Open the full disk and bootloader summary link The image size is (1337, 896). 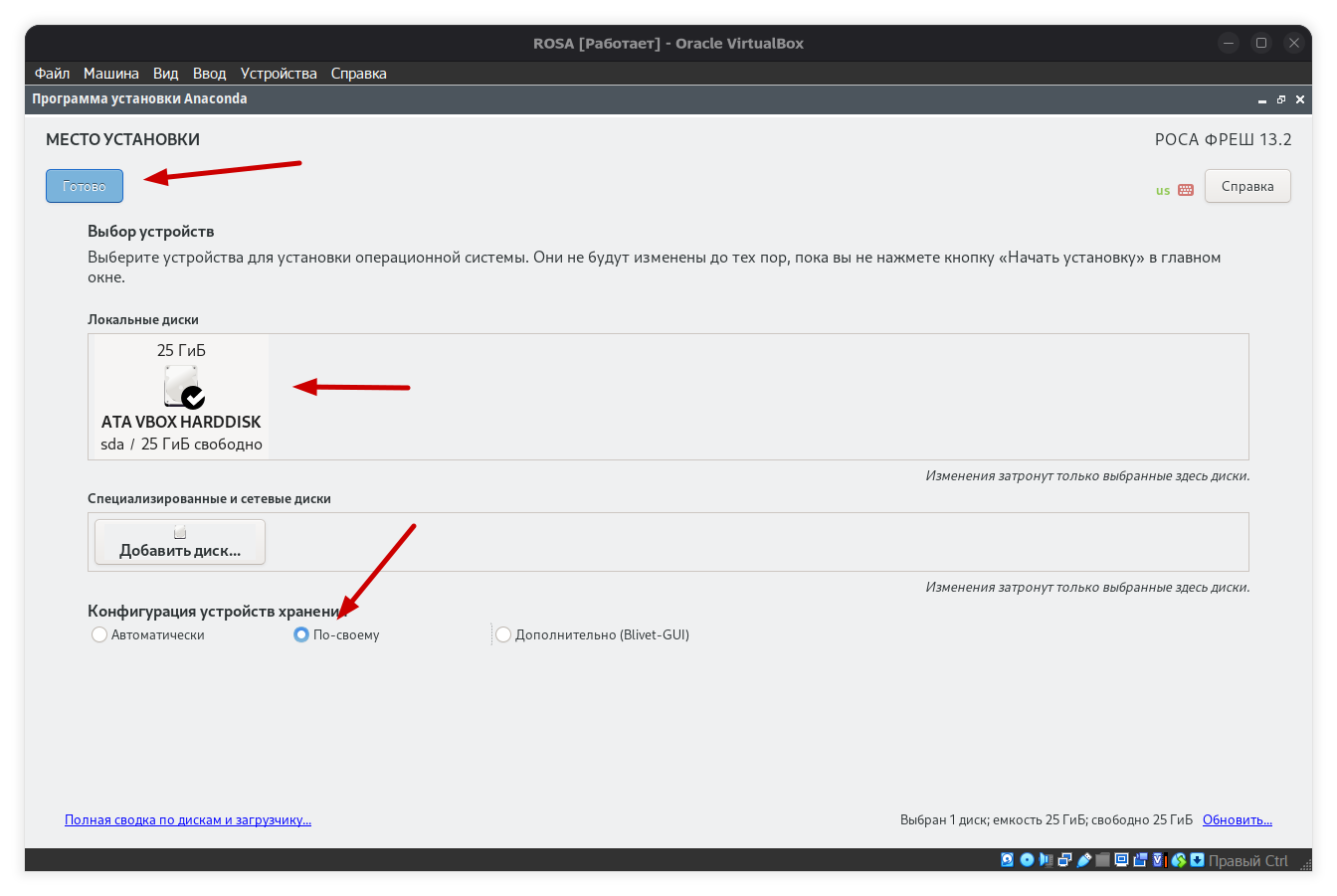188,820
